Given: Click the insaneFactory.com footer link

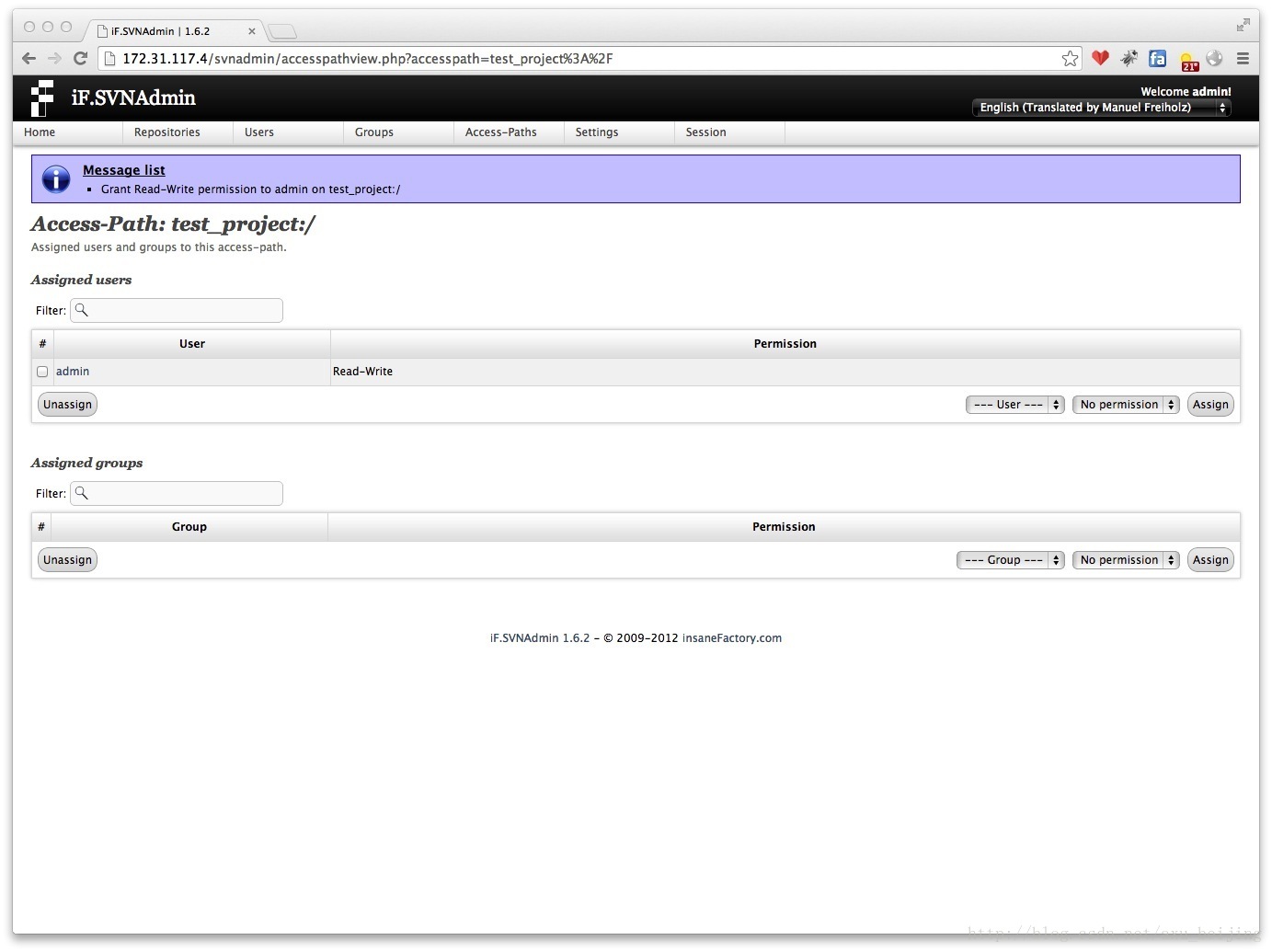Looking at the screenshot, I should [x=732, y=638].
